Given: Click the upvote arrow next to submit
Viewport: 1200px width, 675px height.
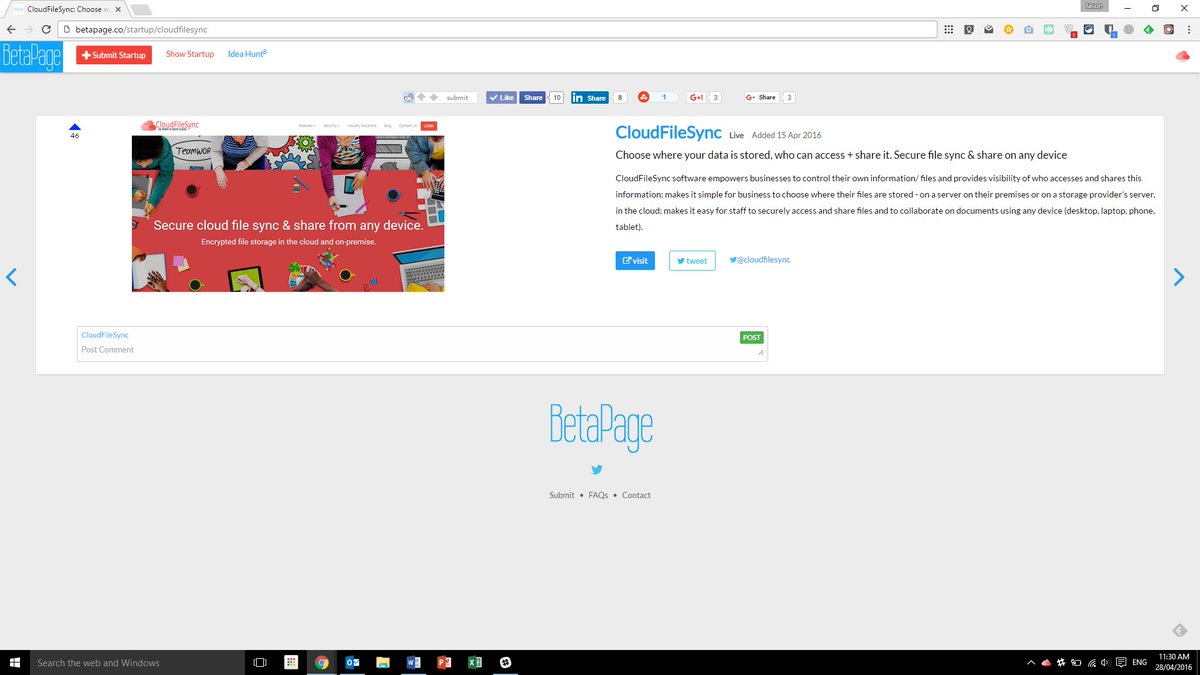Looking at the screenshot, I should click(x=420, y=97).
